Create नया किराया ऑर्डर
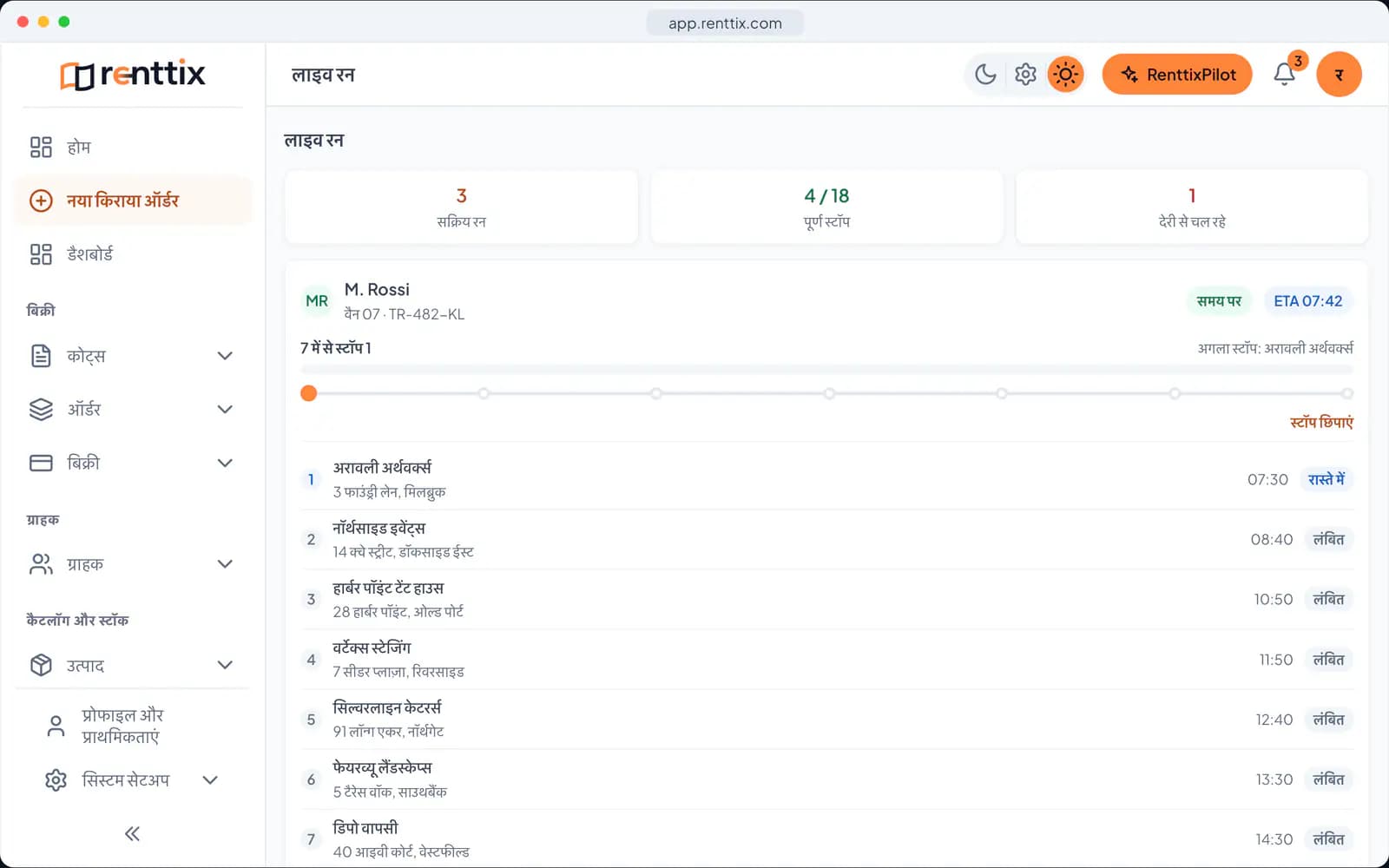Viewport: 1389px width, 868px height. (x=133, y=201)
